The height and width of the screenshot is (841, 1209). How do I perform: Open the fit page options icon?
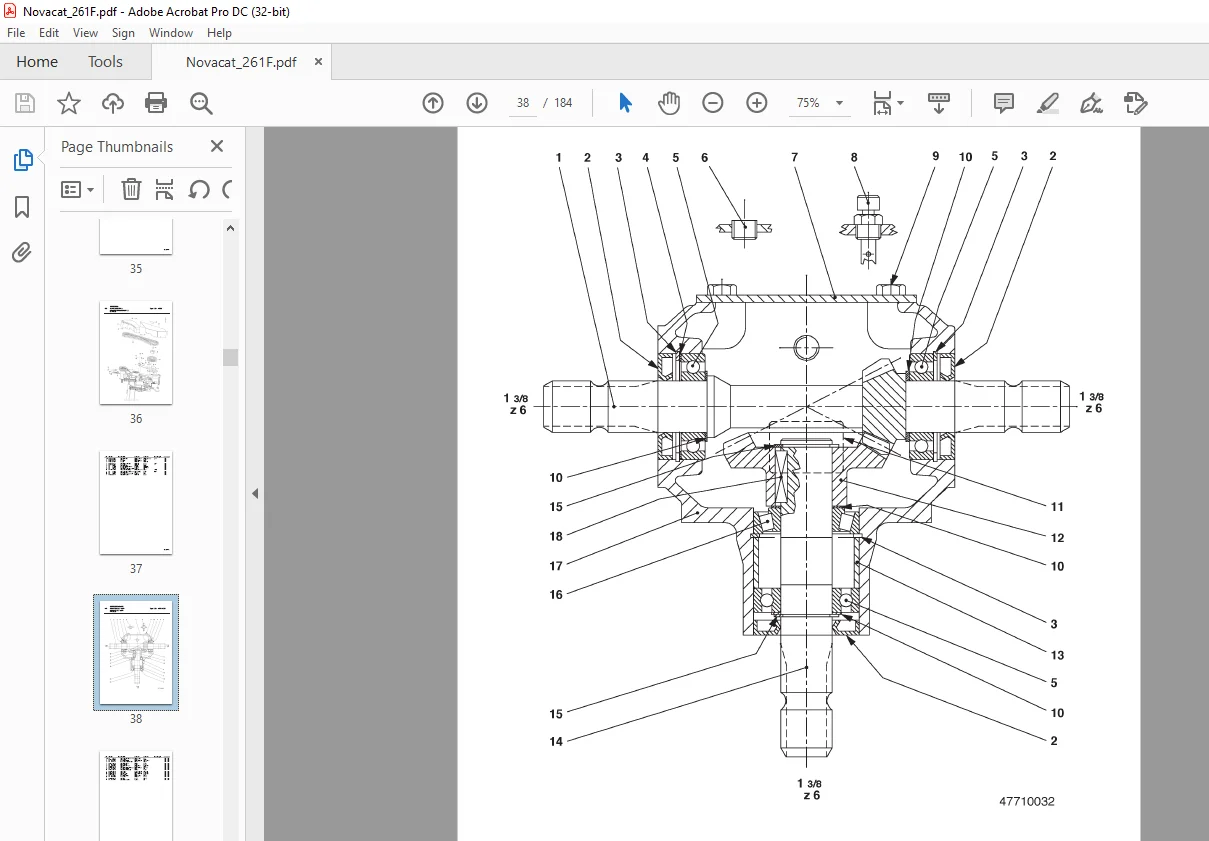887,103
